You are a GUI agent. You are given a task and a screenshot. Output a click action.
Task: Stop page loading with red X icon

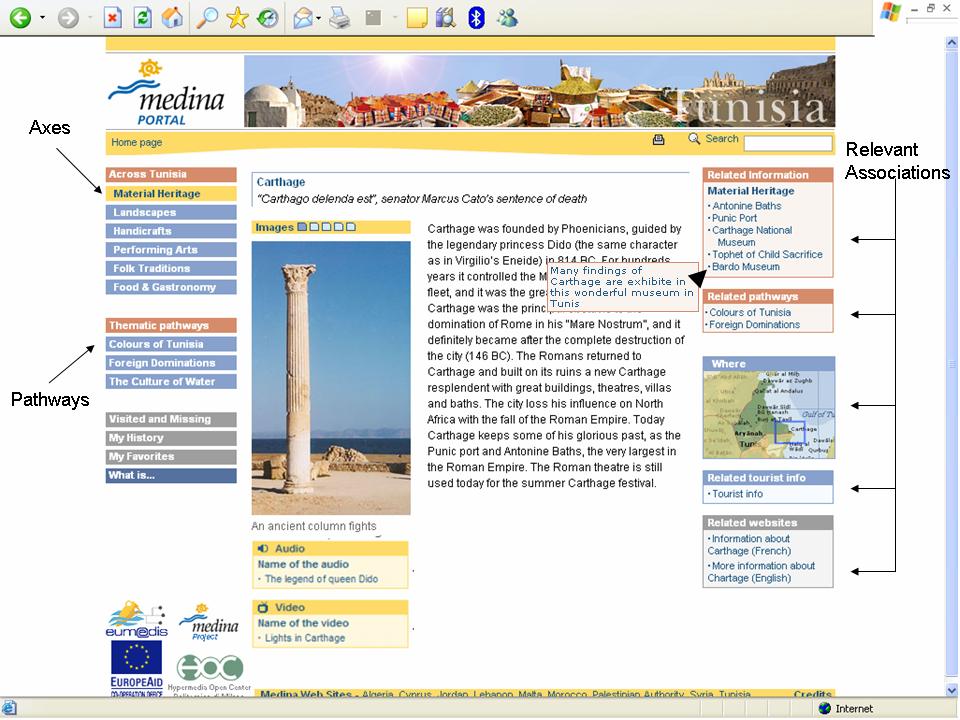[112, 18]
